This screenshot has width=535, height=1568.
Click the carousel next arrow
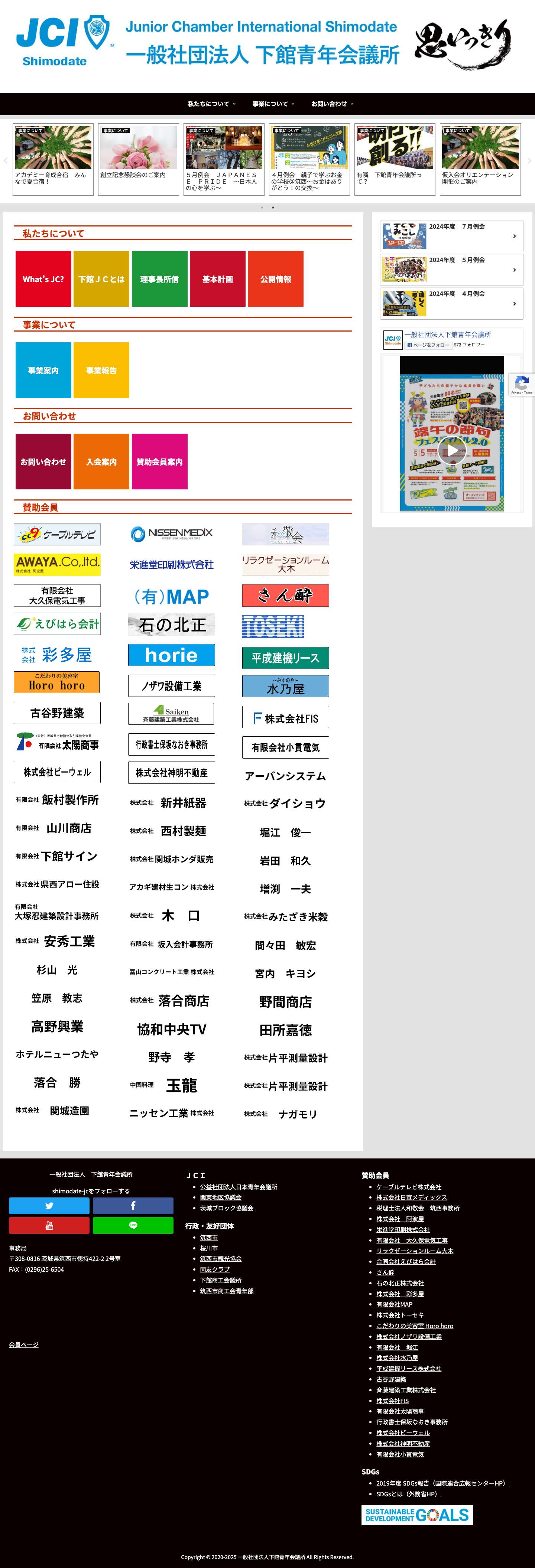tap(529, 161)
